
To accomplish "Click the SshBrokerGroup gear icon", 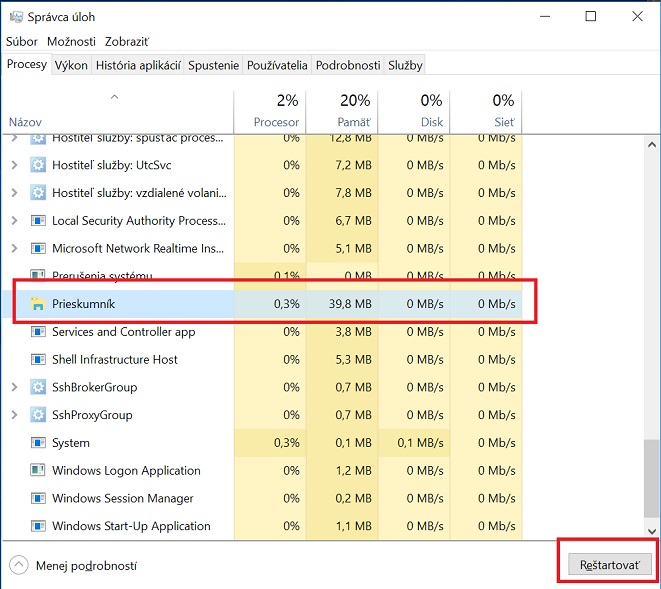I will pos(38,387).
